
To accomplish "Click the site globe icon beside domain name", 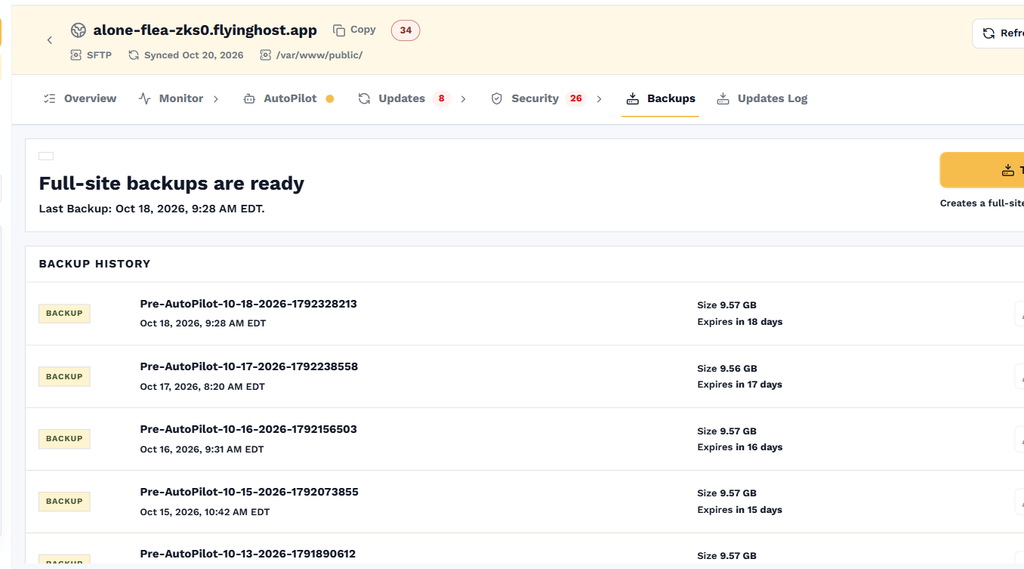I will tap(78, 30).
